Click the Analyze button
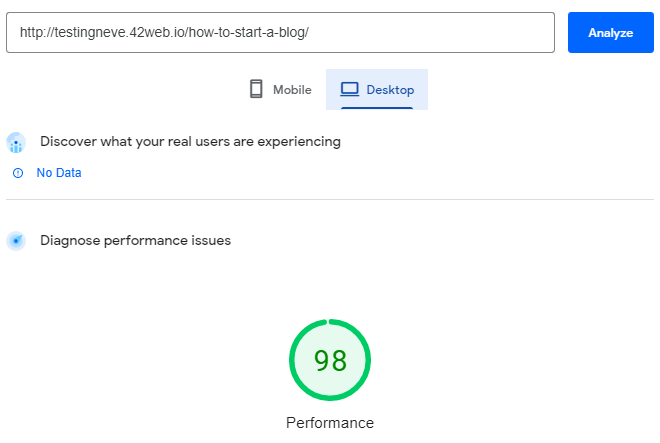 (x=610, y=32)
